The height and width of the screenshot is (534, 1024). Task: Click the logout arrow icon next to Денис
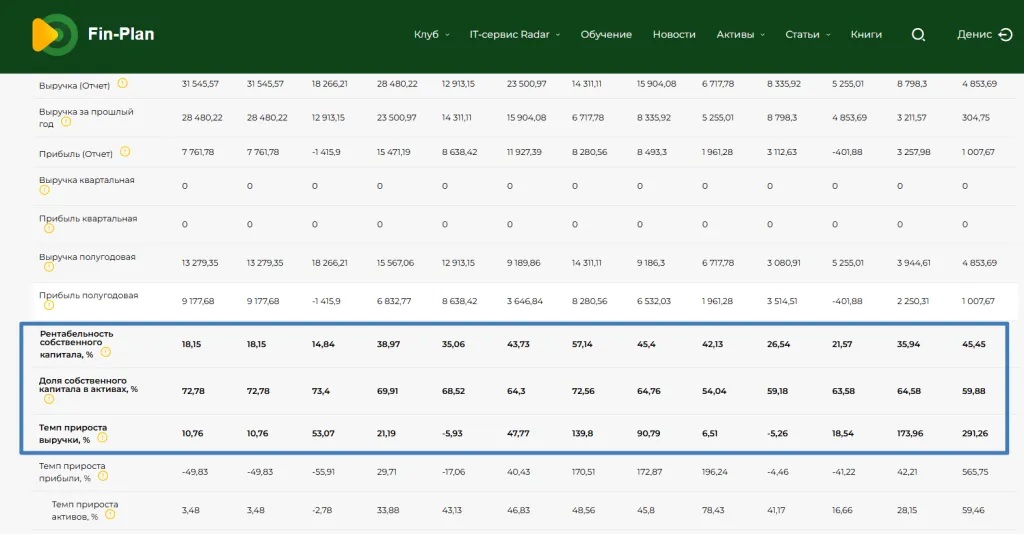(1005, 34)
